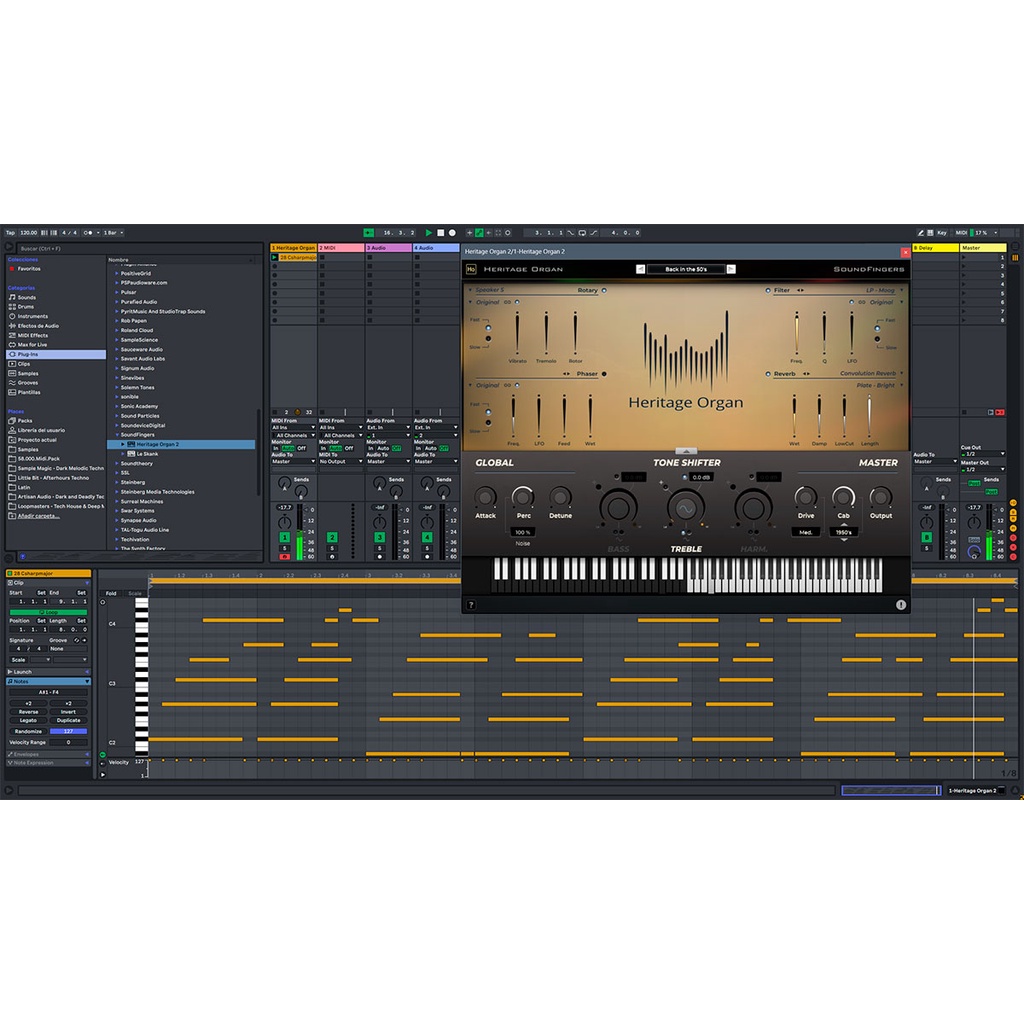Select the Max for Live category icon
This screenshot has width=1024, height=1024.
coord(12,344)
